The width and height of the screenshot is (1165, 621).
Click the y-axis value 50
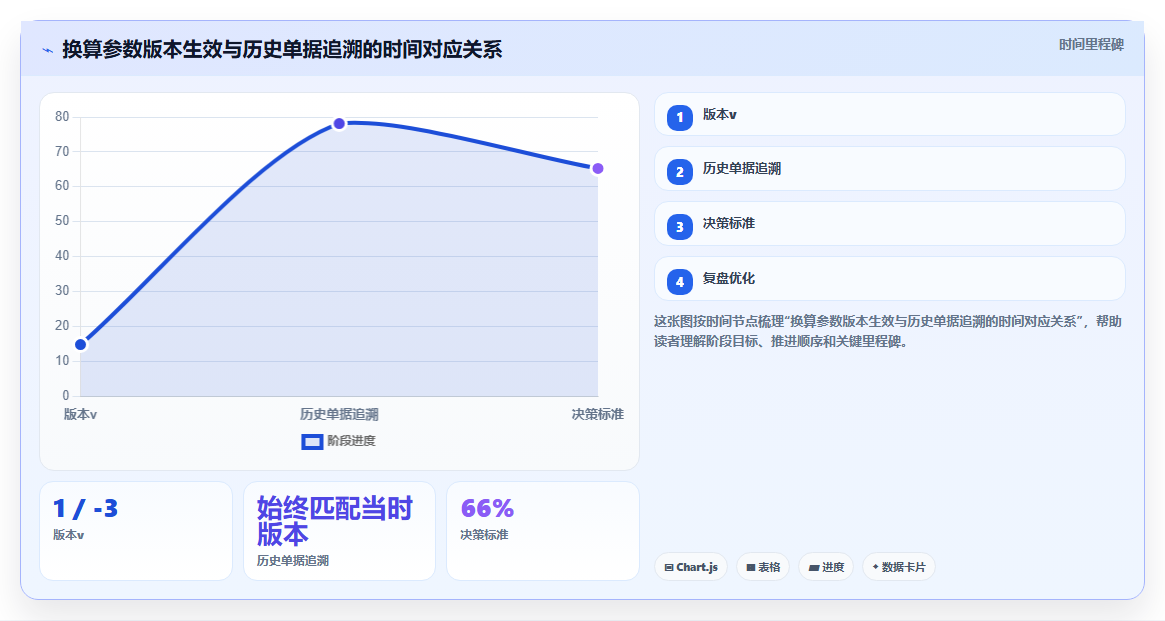click(62, 221)
